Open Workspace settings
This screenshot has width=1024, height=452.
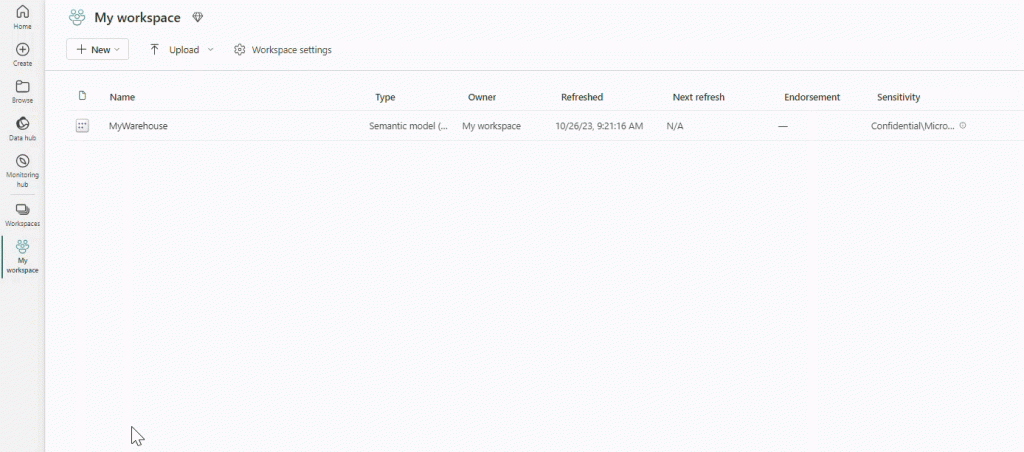click(x=283, y=49)
